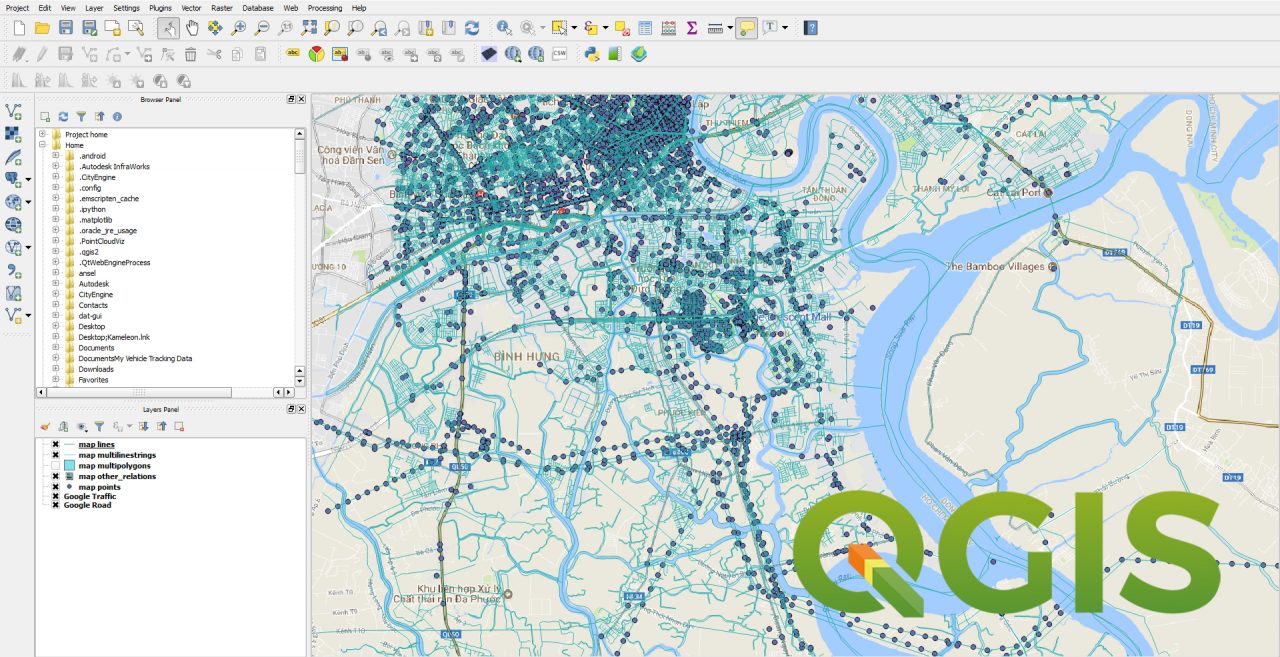Select the Zoom In magnifier tool
The image size is (1280, 657).
(239, 28)
